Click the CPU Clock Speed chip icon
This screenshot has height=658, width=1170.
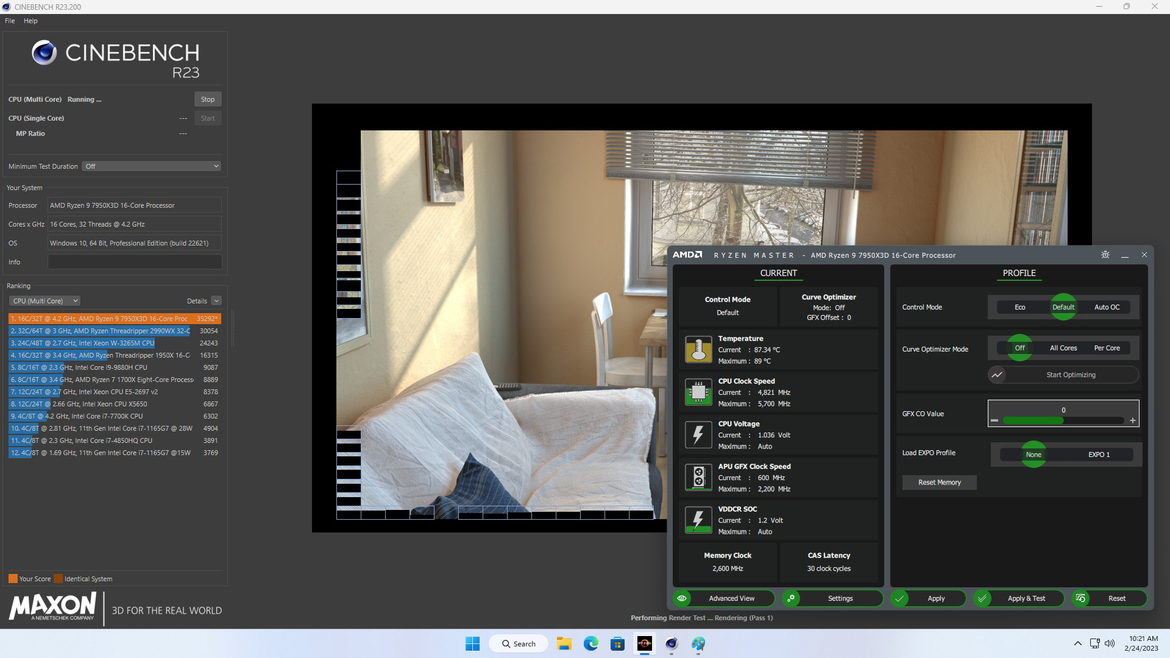[x=698, y=392]
